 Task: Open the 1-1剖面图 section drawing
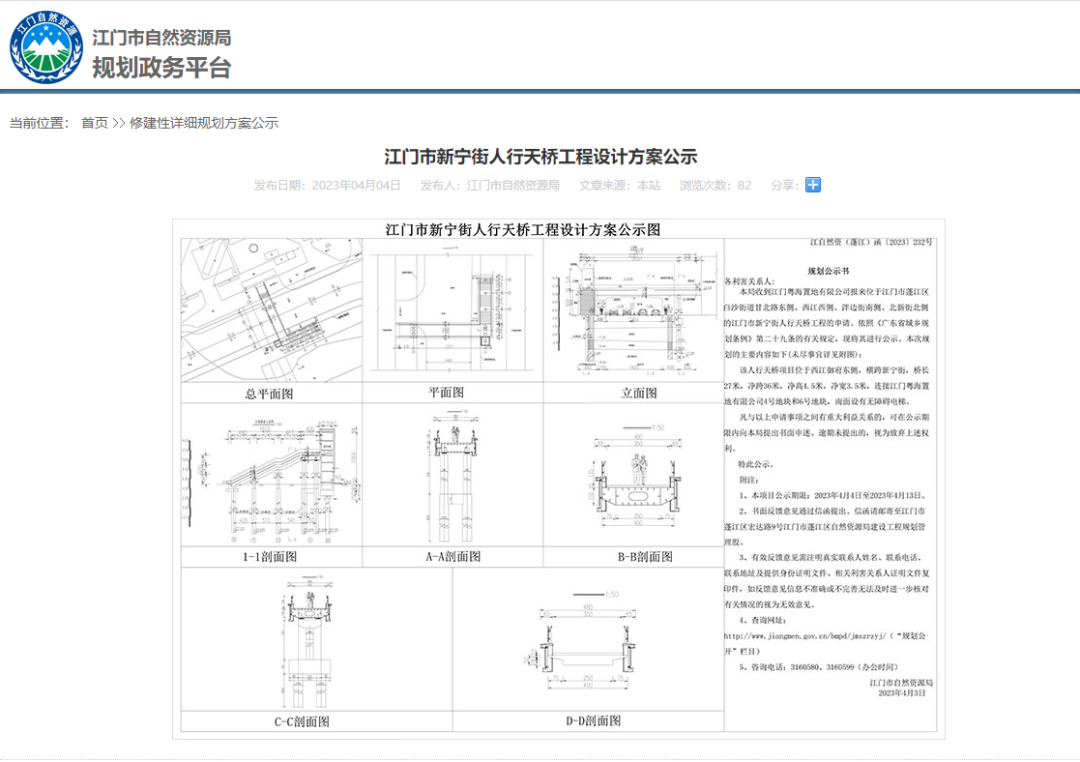[271, 475]
